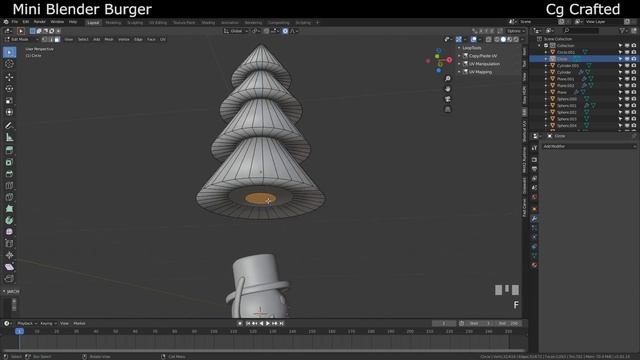Select the Extrude Region tool

tap(9, 150)
